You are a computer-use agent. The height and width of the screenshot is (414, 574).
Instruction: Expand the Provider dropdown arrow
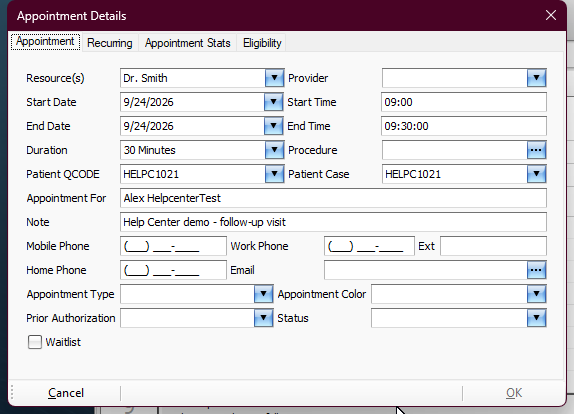[536, 78]
